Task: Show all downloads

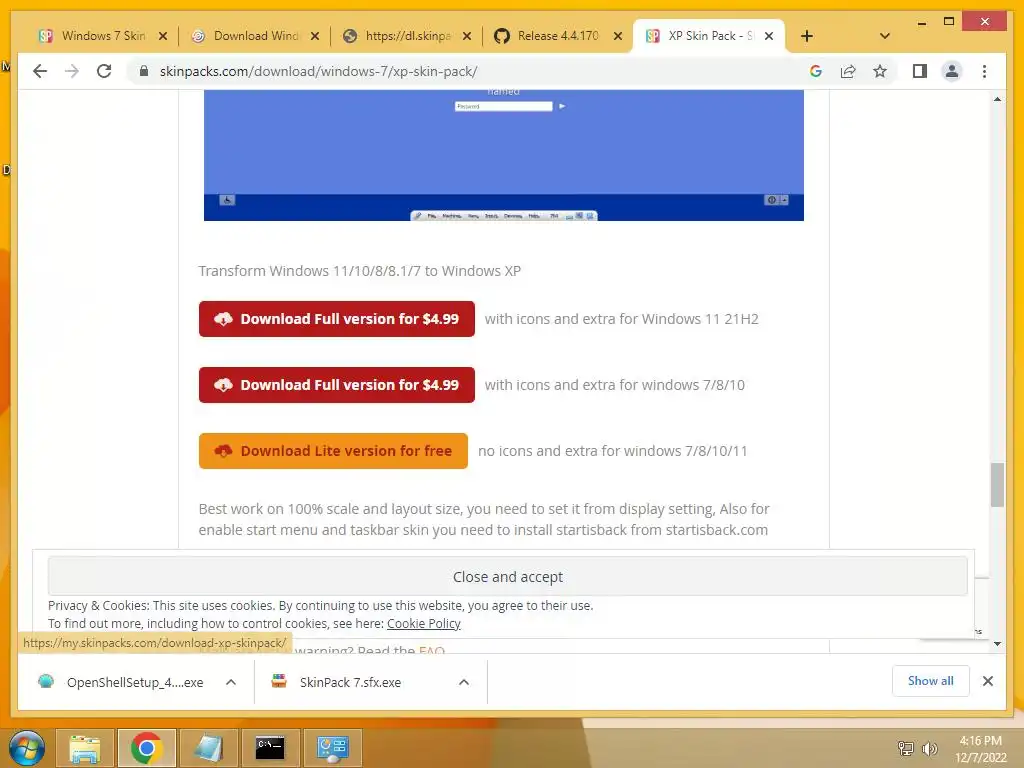Action: [x=931, y=681]
